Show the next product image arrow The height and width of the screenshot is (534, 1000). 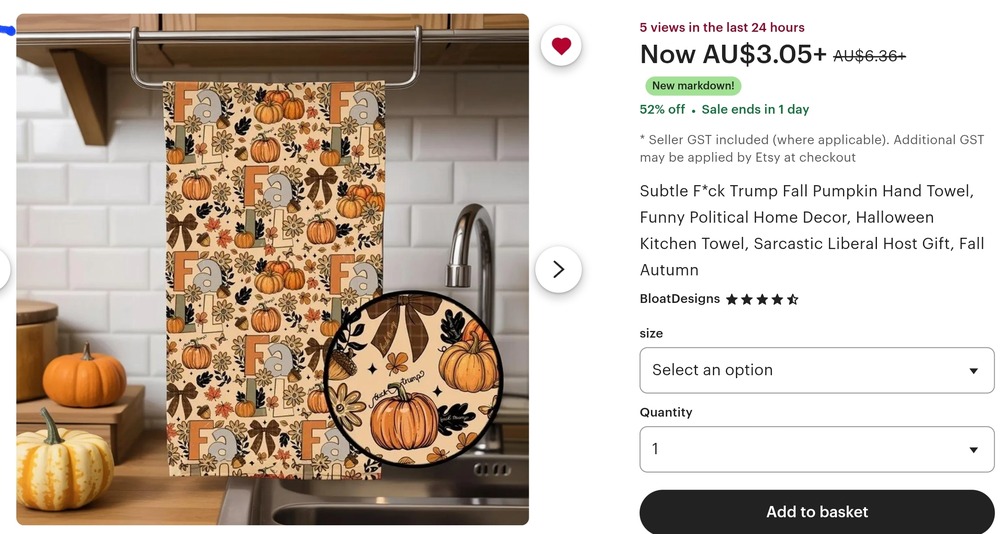[x=558, y=269]
